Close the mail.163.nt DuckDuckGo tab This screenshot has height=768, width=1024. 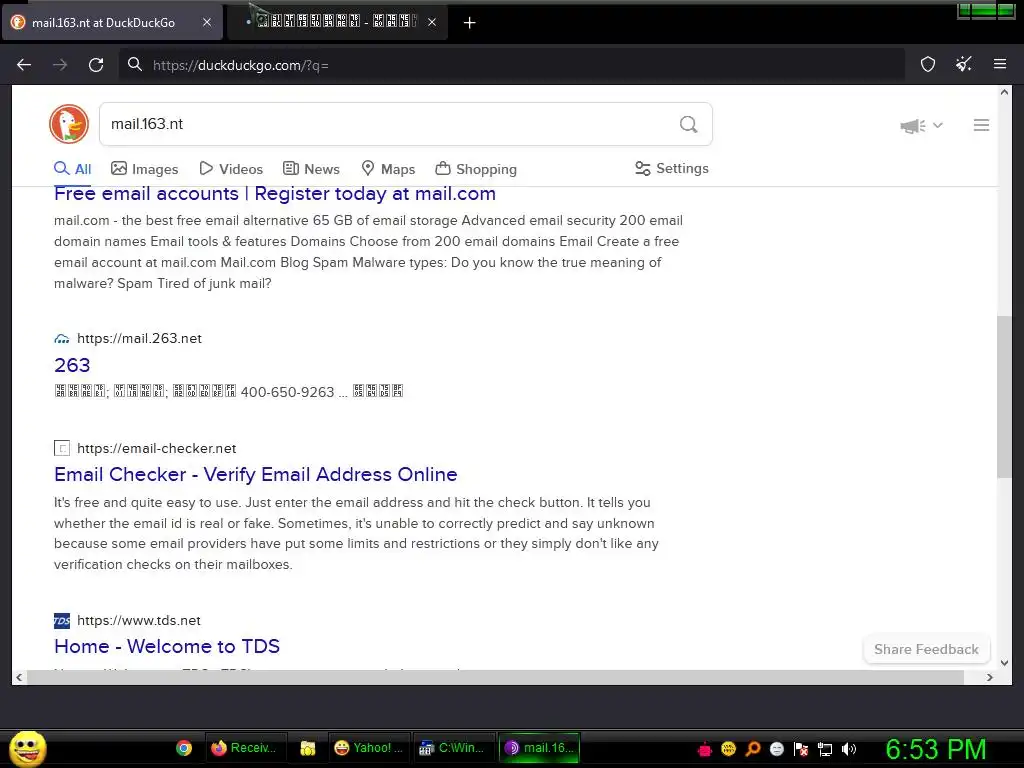(x=206, y=22)
